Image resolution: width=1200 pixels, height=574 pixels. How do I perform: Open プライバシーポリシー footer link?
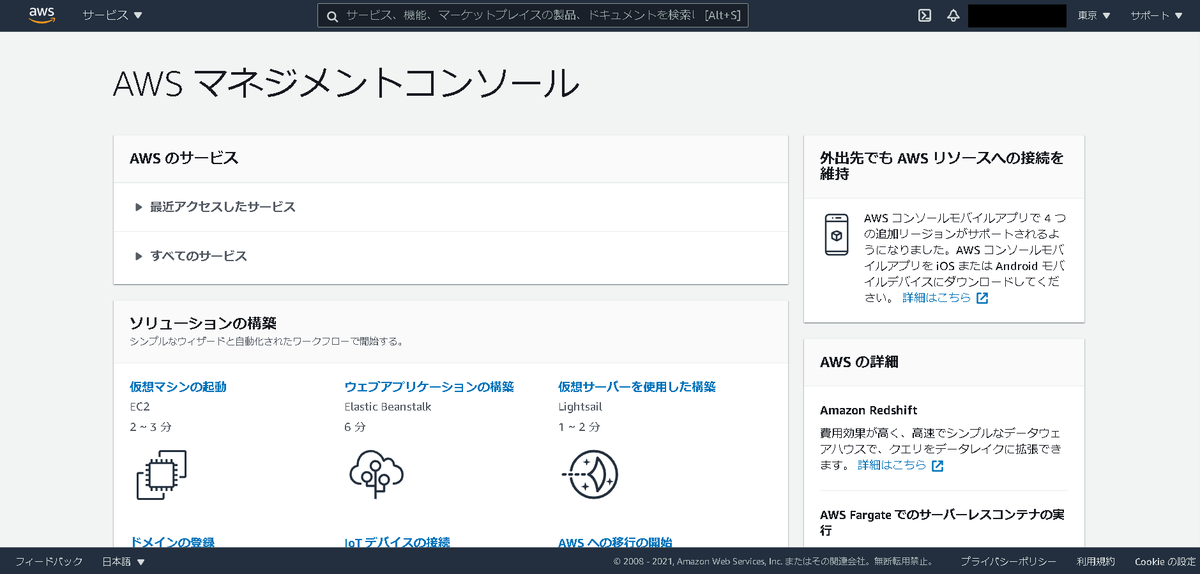coord(1008,562)
